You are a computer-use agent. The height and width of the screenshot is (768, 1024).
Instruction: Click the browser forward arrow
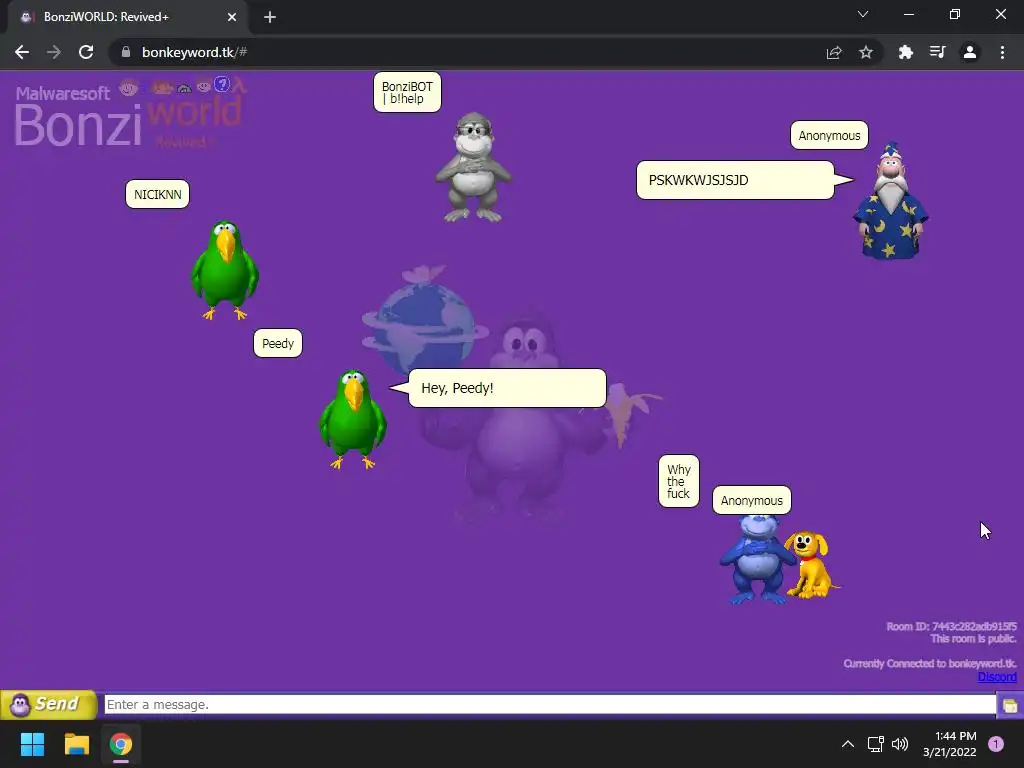(x=54, y=52)
